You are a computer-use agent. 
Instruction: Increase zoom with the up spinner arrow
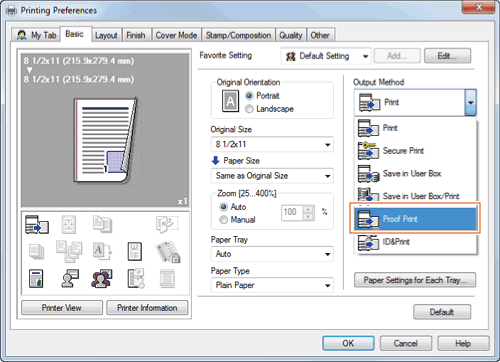pos(309,209)
